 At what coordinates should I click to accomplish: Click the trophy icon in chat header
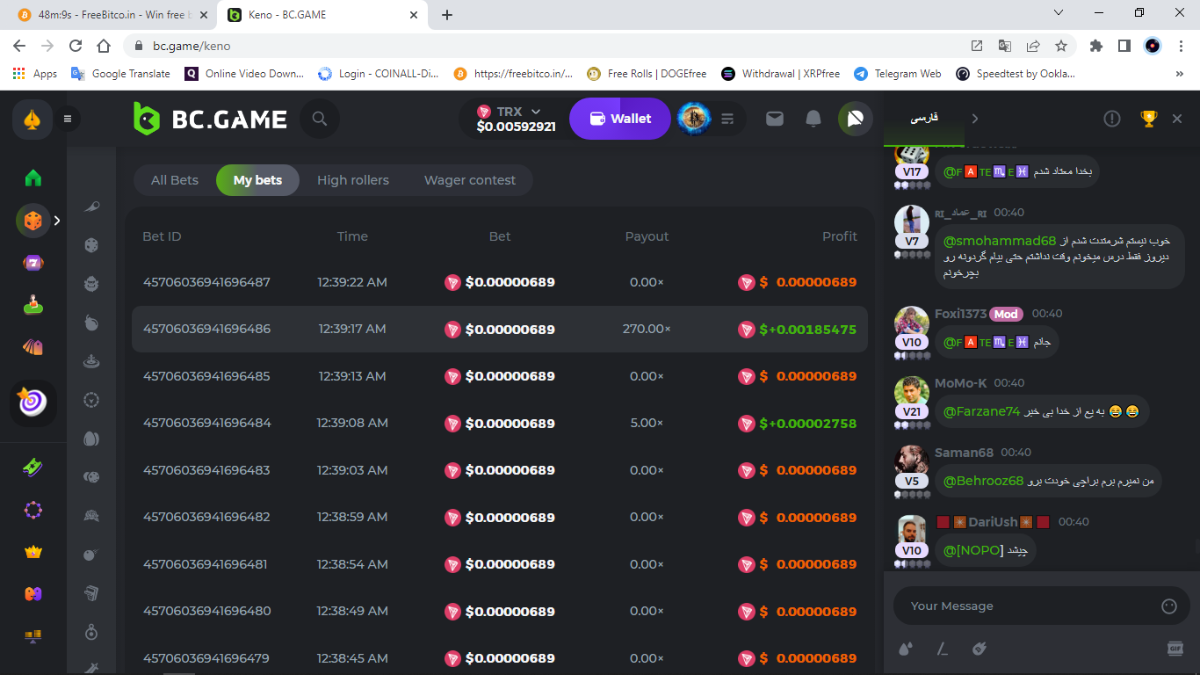(1148, 119)
